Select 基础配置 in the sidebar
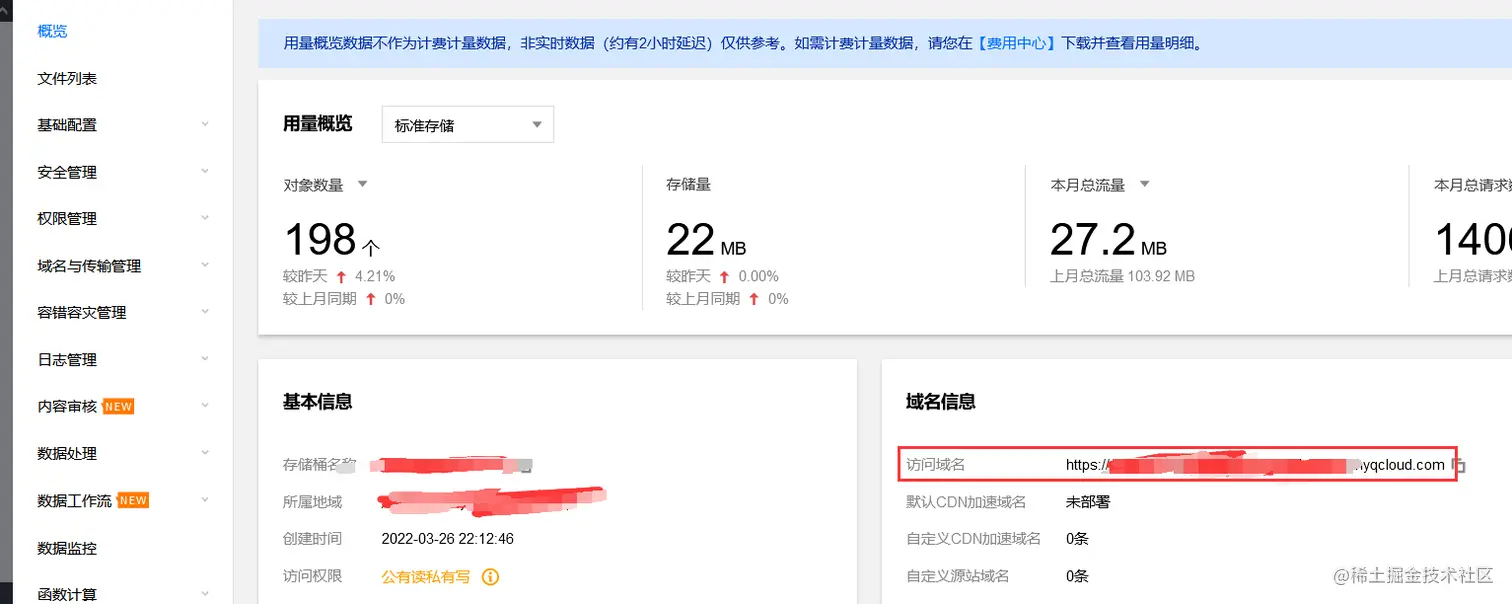Screen dimensions: 1512x604 pos(67,125)
